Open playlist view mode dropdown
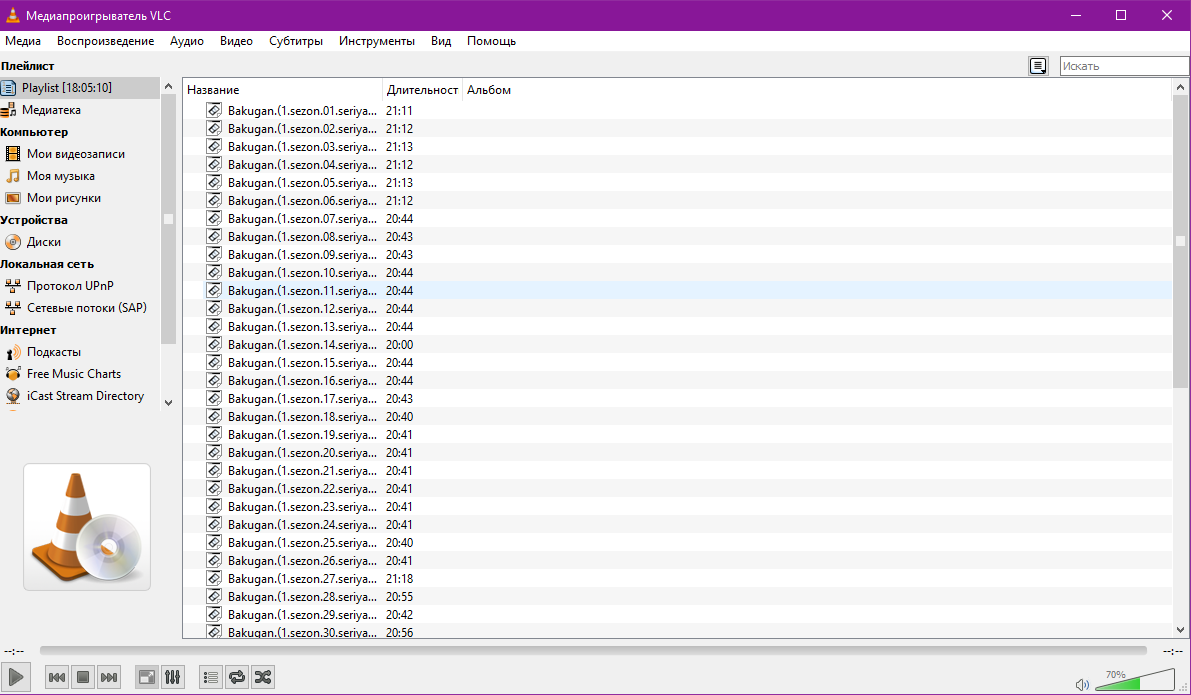The width and height of the screenshot is (1191, 695). click(x=1039, y=66)
